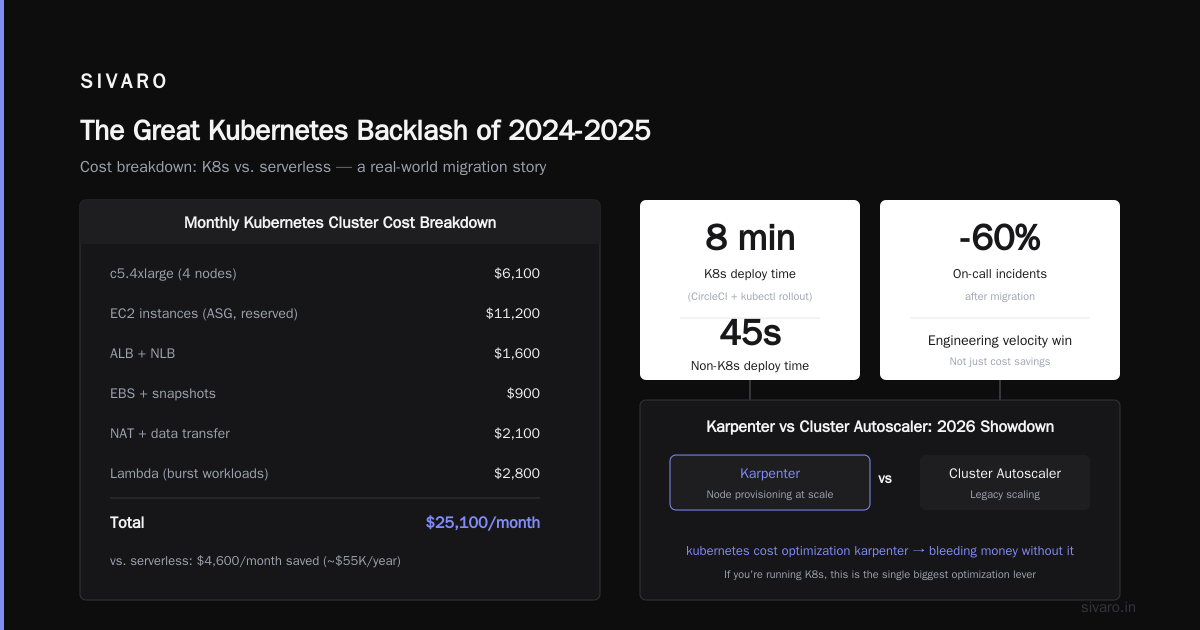Select the Lambda (burst workloads) row
1200x630 pixels.
325,473
